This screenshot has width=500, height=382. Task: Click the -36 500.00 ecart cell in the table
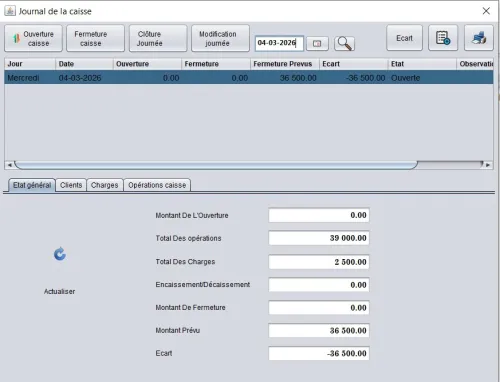354,78
